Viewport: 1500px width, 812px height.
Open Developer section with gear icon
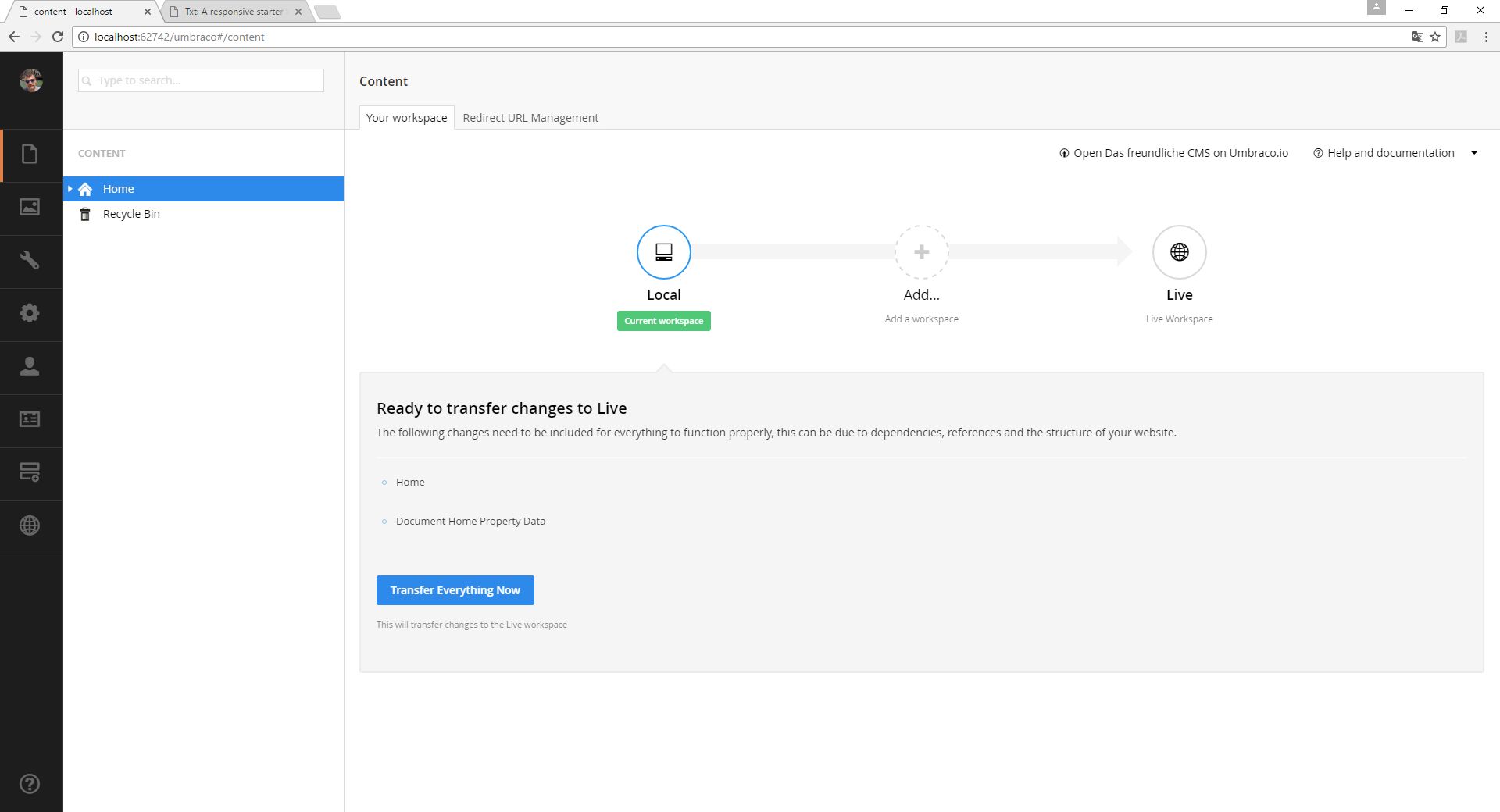(x=30, y=314)
